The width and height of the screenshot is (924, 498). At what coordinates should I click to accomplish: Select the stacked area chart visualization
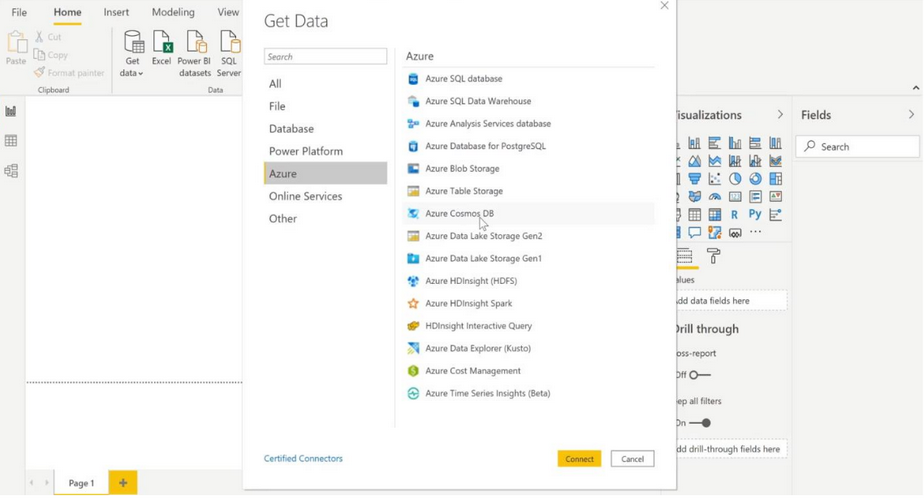click(x=715, y=161)
